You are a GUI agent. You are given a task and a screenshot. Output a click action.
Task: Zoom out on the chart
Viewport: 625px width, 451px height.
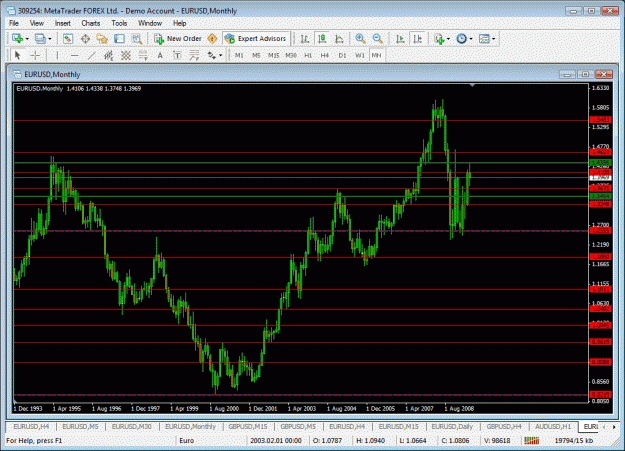[377, 39]
